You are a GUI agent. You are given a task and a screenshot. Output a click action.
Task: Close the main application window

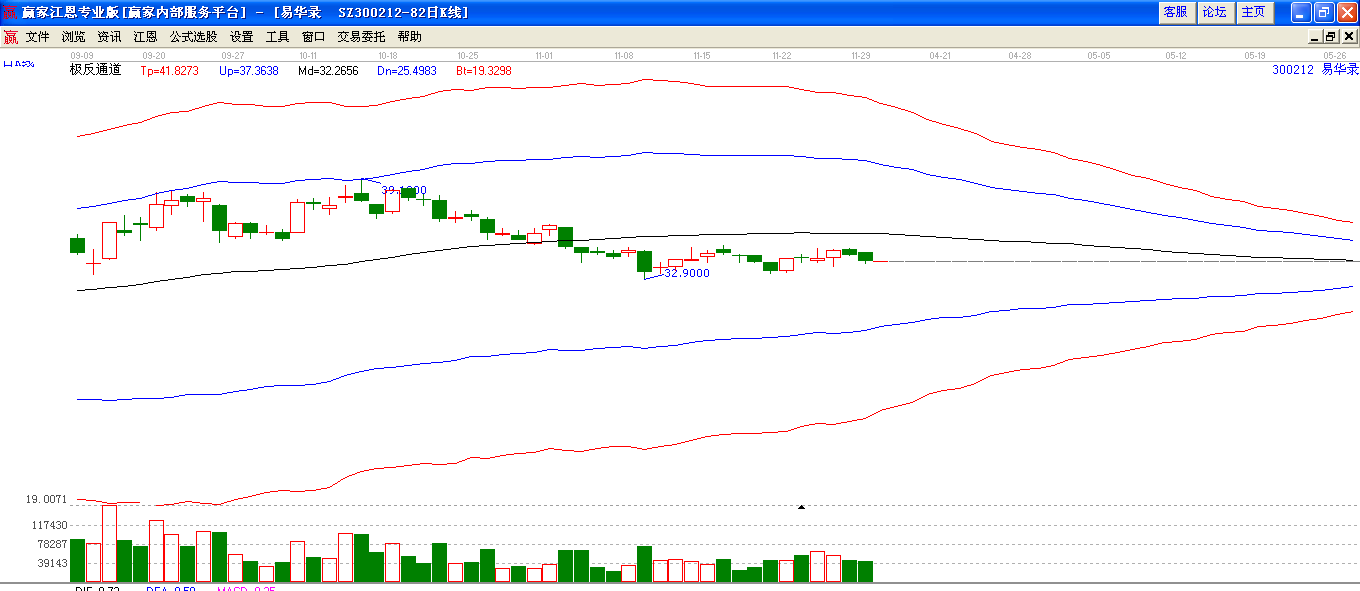[1347, 12]
